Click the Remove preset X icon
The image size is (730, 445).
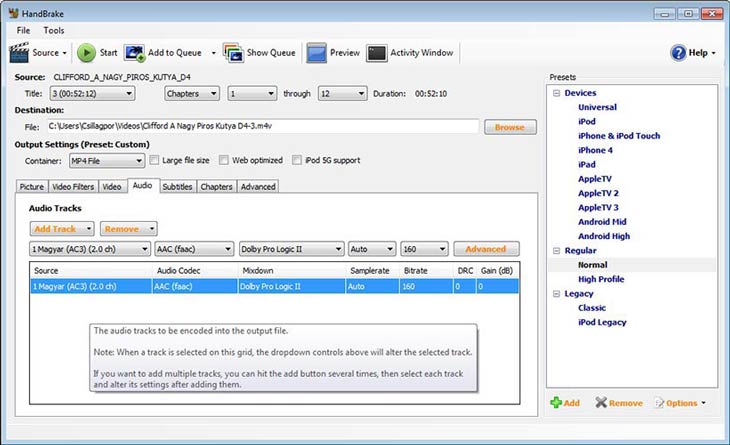tap(600, 403)
